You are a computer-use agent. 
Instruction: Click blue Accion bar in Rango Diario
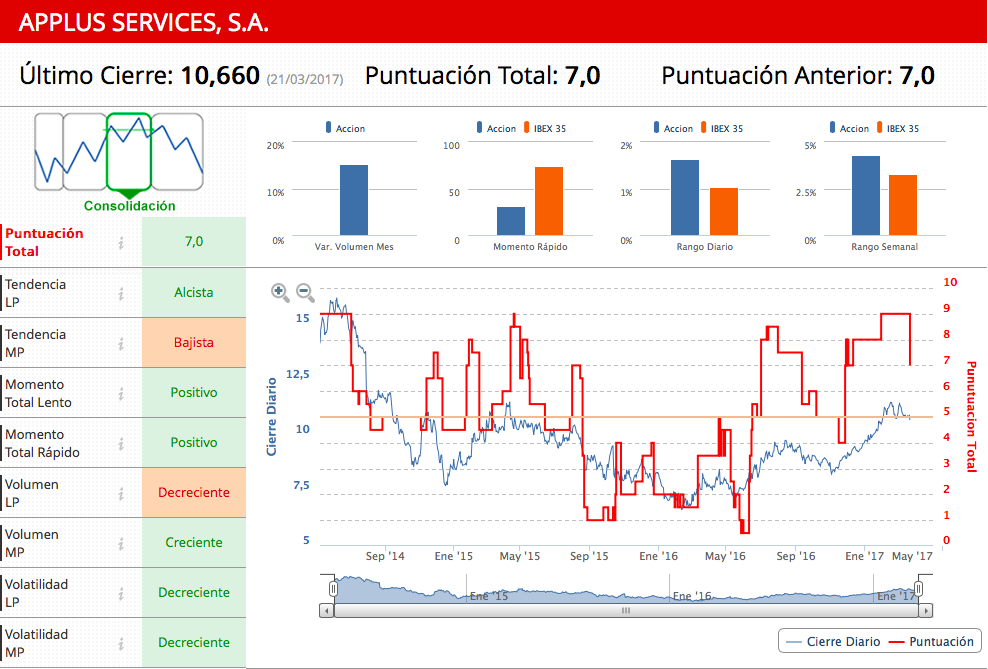pyautogui.click(x=685, y=198)
